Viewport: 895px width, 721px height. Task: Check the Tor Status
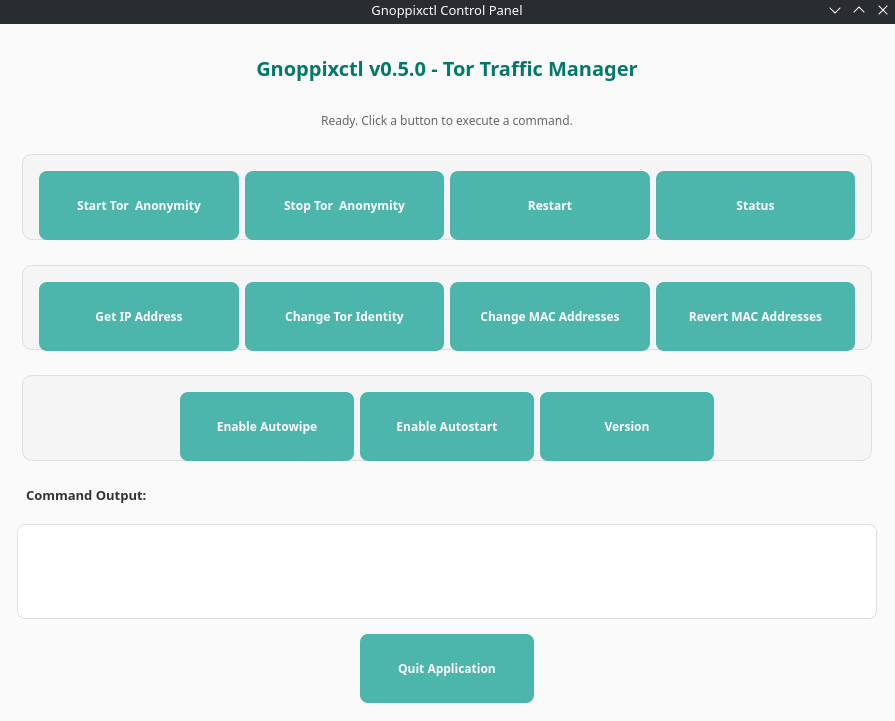tap(755, 205)
